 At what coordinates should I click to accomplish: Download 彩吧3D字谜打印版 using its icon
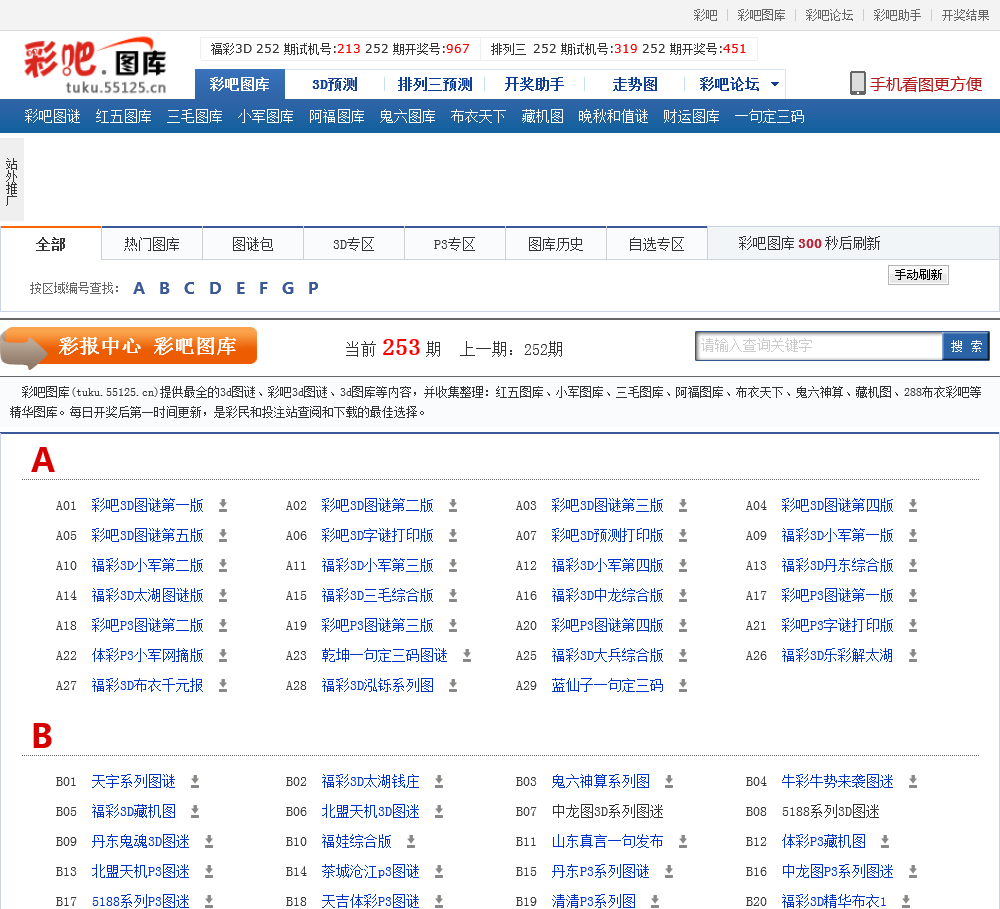point(453,536)
